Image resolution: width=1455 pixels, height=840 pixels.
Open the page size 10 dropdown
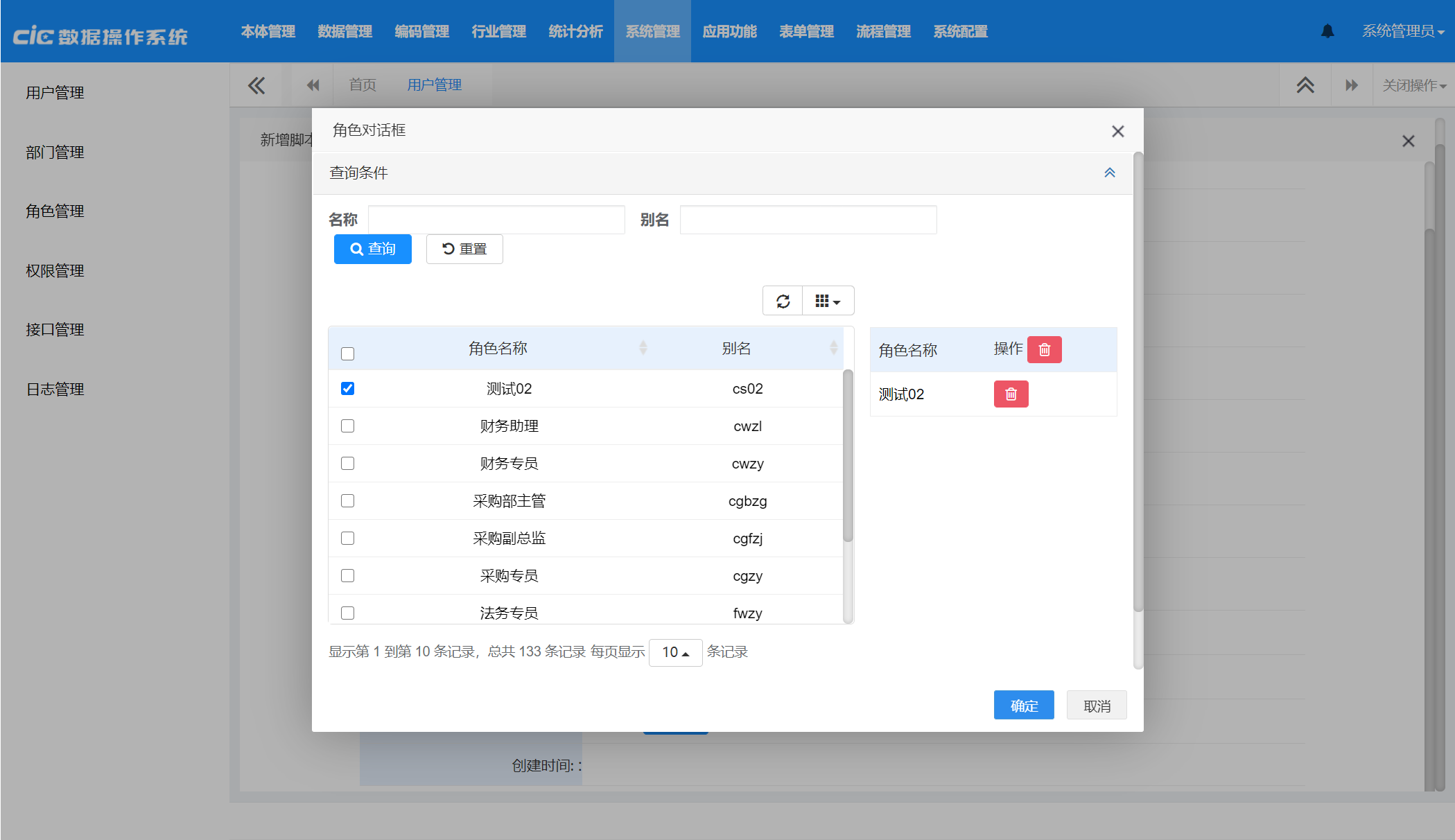pos(675,652)
